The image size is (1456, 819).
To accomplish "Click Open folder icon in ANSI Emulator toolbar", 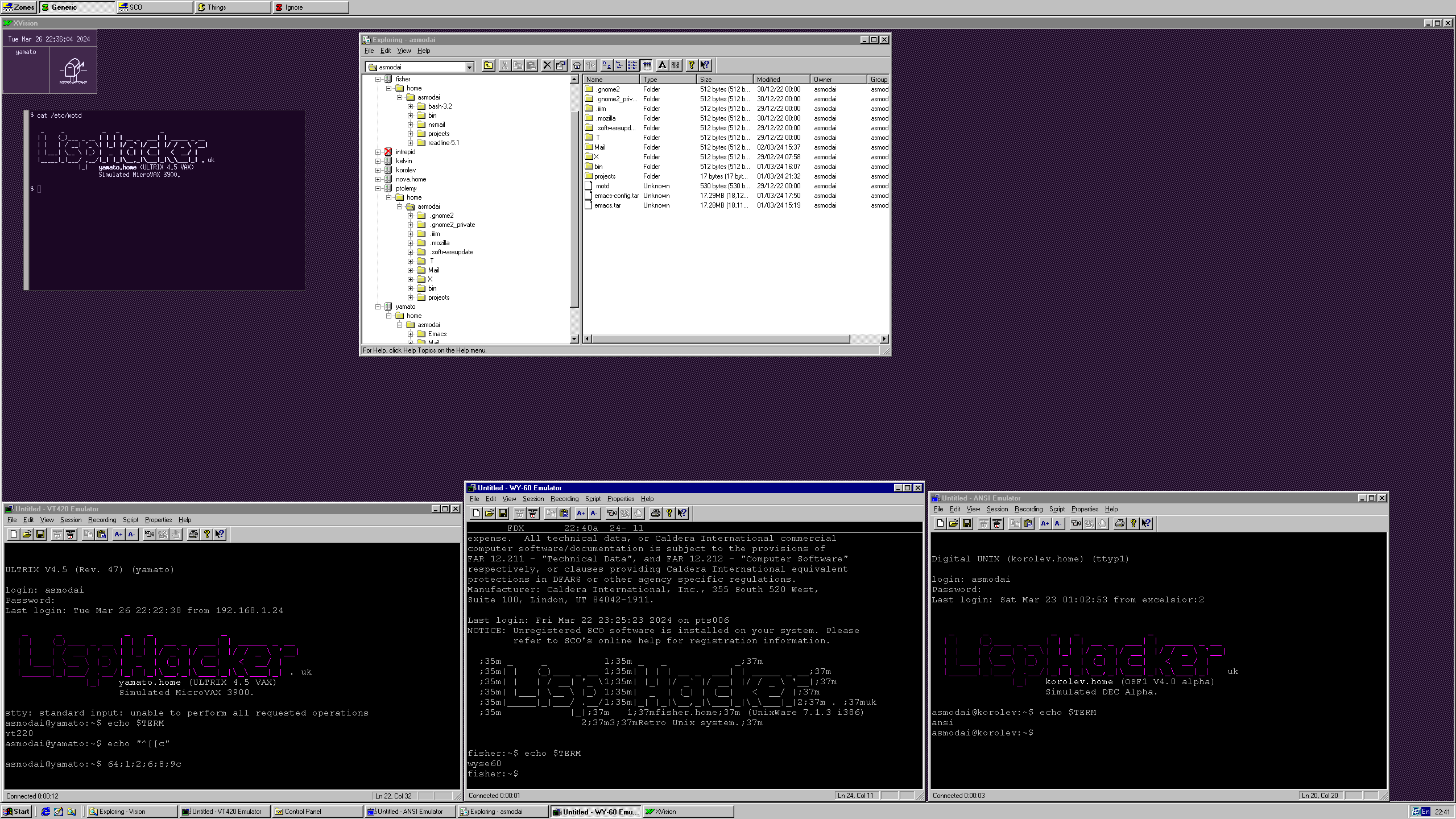I will [953, 523].
